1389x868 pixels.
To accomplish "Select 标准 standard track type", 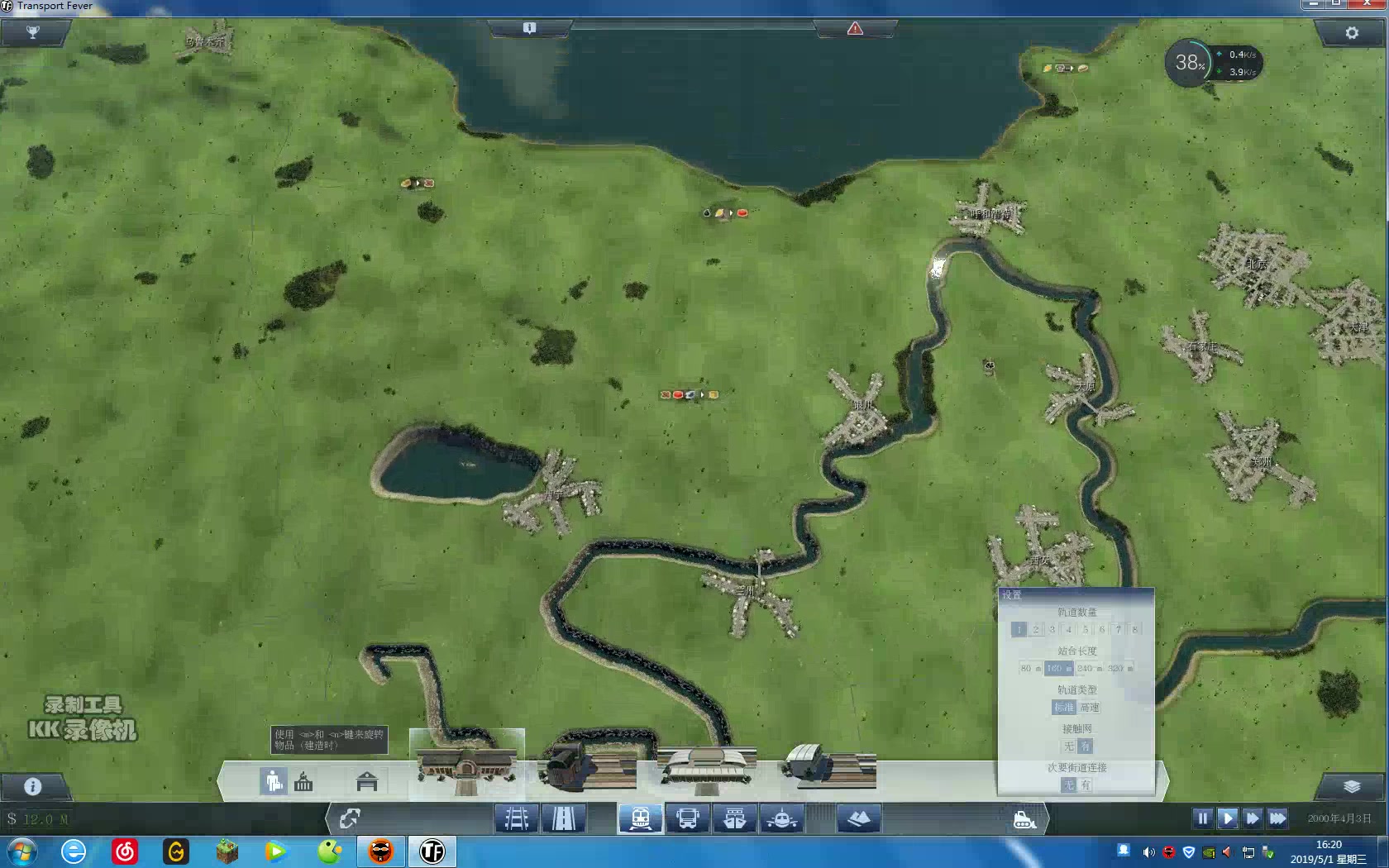I will coord(1064,707).
